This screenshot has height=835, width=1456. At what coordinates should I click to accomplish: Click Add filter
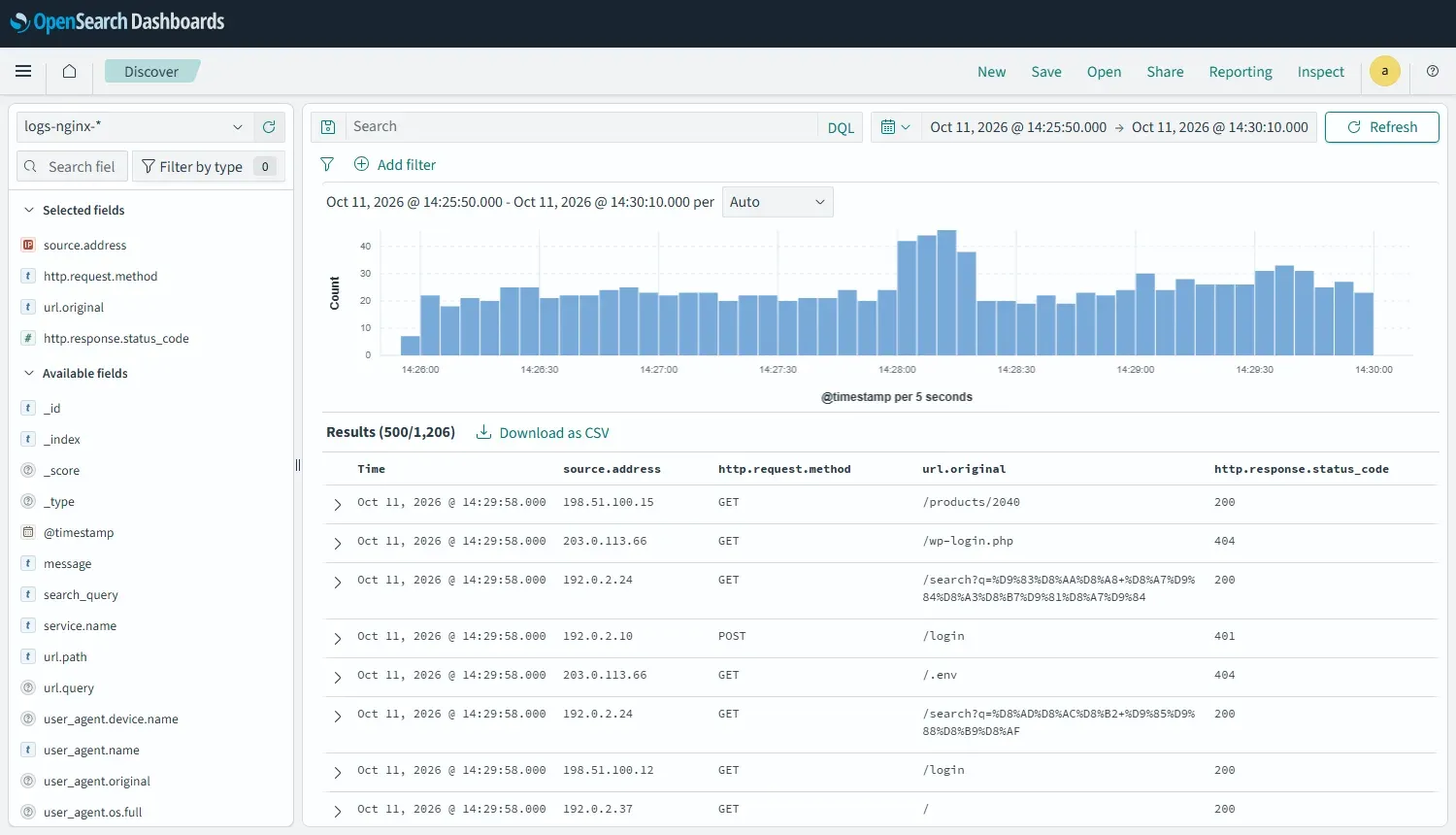395,164
